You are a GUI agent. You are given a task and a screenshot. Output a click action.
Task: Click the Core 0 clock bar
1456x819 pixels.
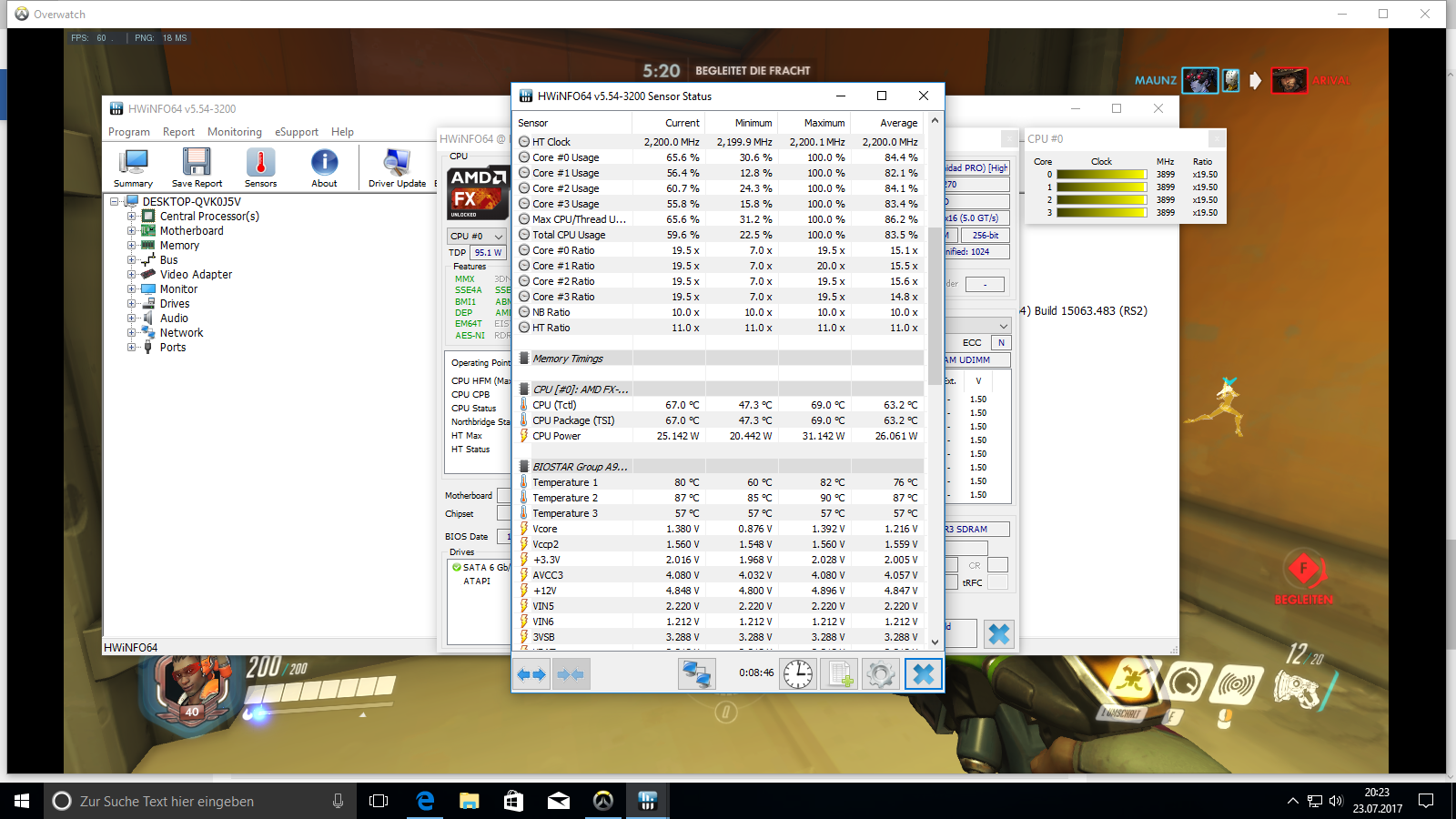point(1101,175)
